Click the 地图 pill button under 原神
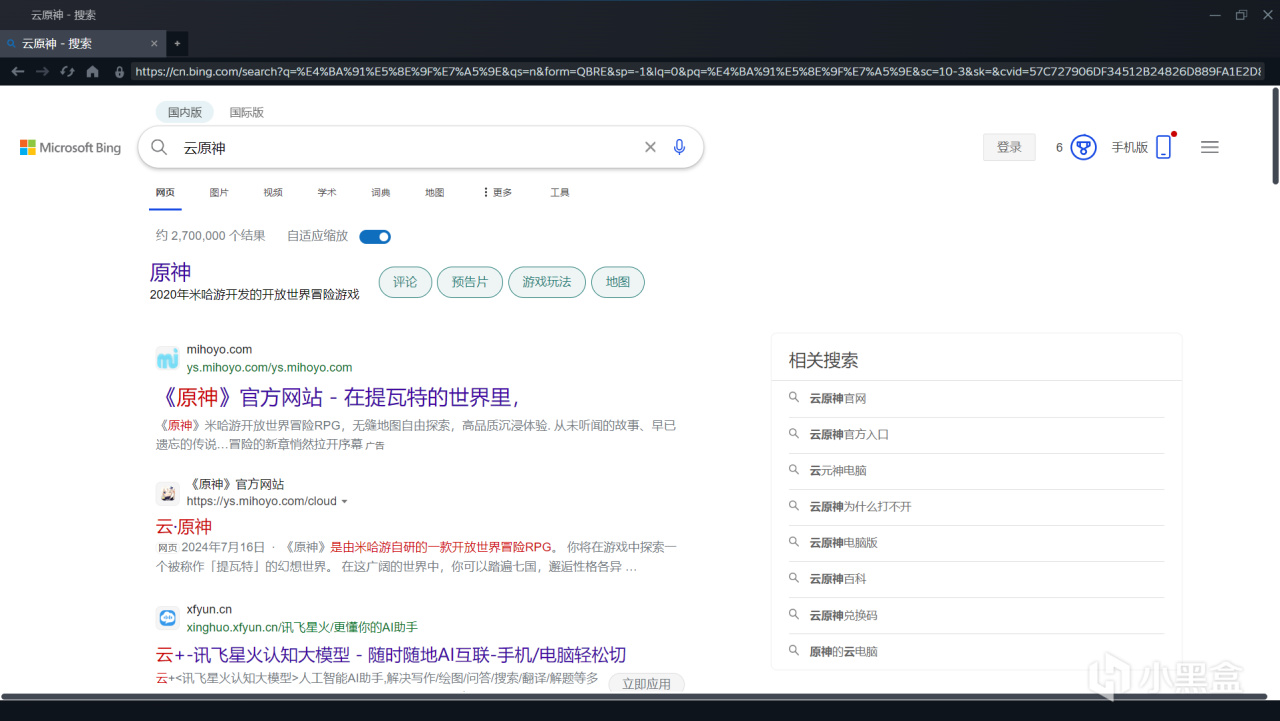The height and width of the screenshot is (721, 1280). 618,282
